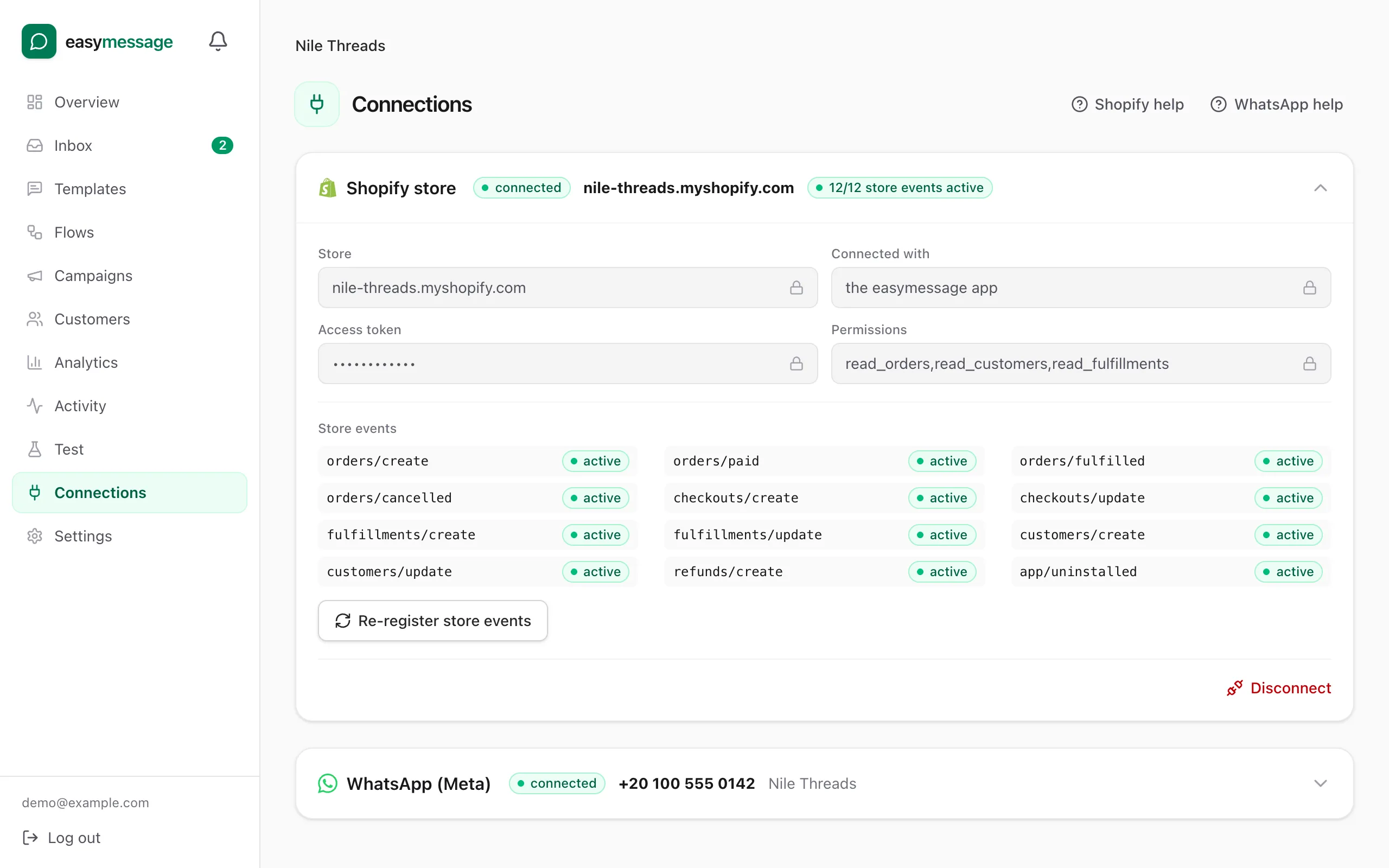Click the lock icon in Permissions field
Viewport: 1389px width, 868px height.
1309,363
